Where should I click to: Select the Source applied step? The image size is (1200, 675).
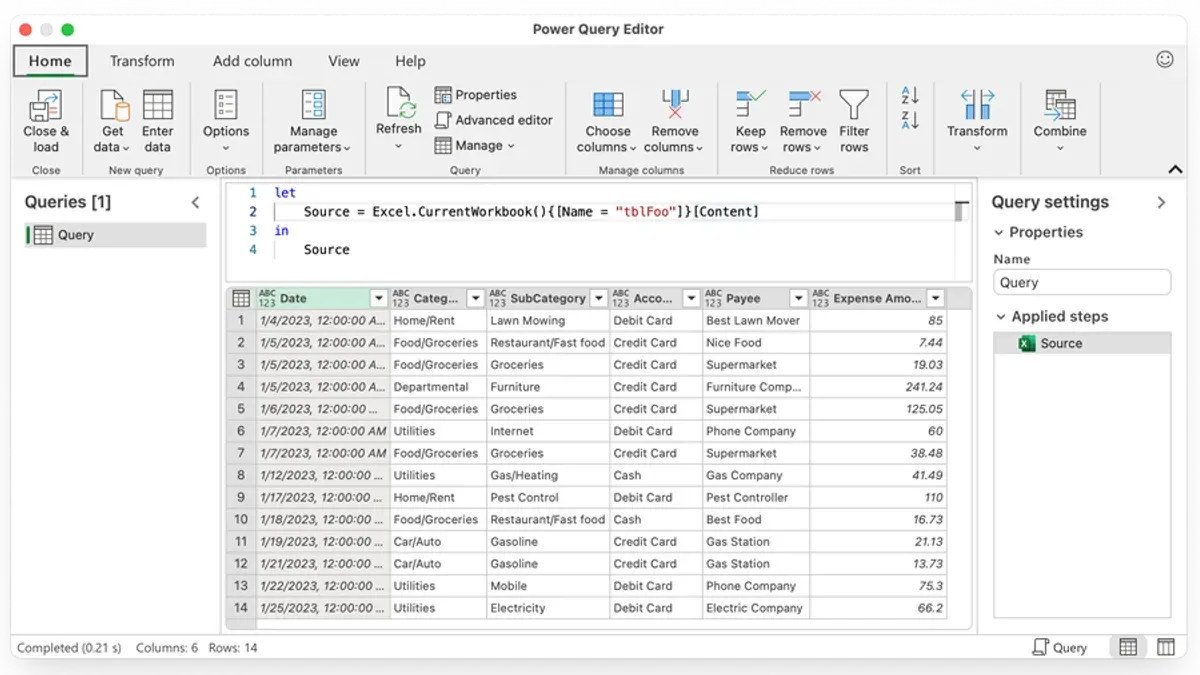[x=1081, y=343]
